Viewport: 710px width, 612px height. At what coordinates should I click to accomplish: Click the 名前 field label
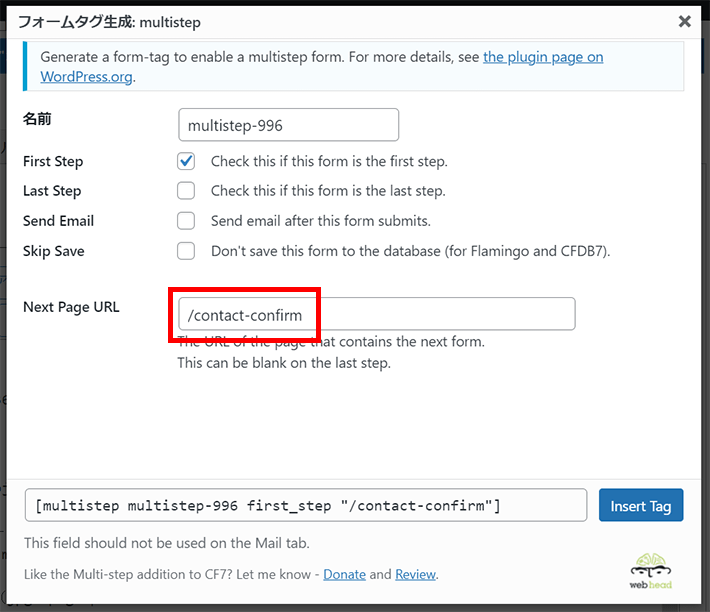pyautogui.click(x=37, y=119)
